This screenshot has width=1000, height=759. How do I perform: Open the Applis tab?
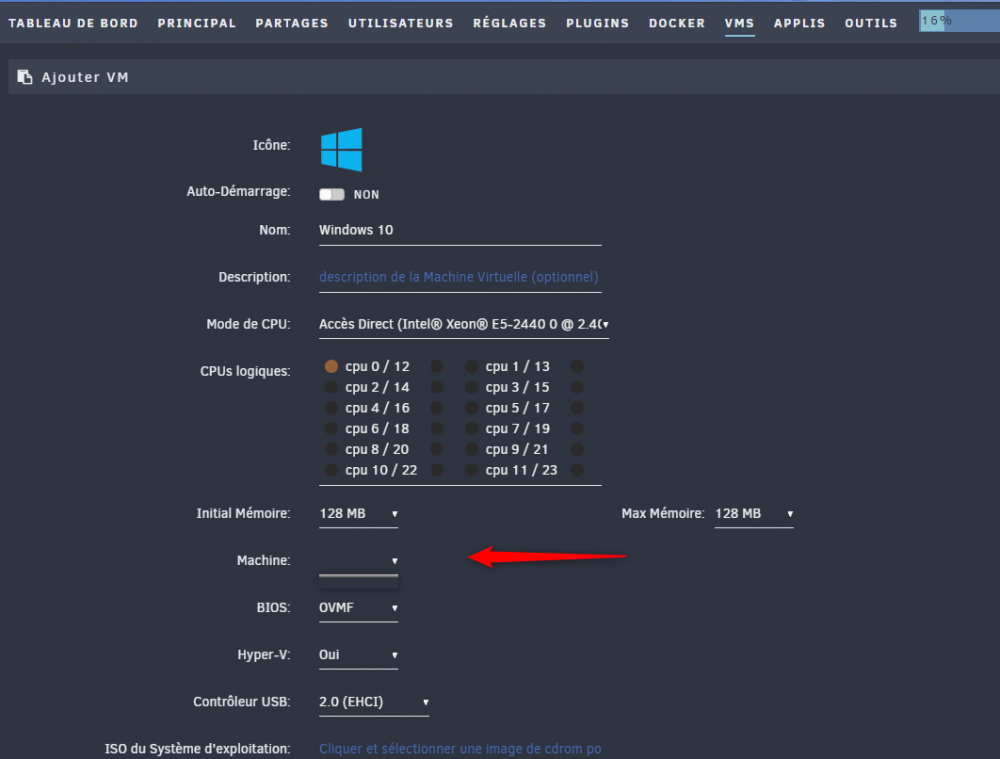[x=800, y=23]
